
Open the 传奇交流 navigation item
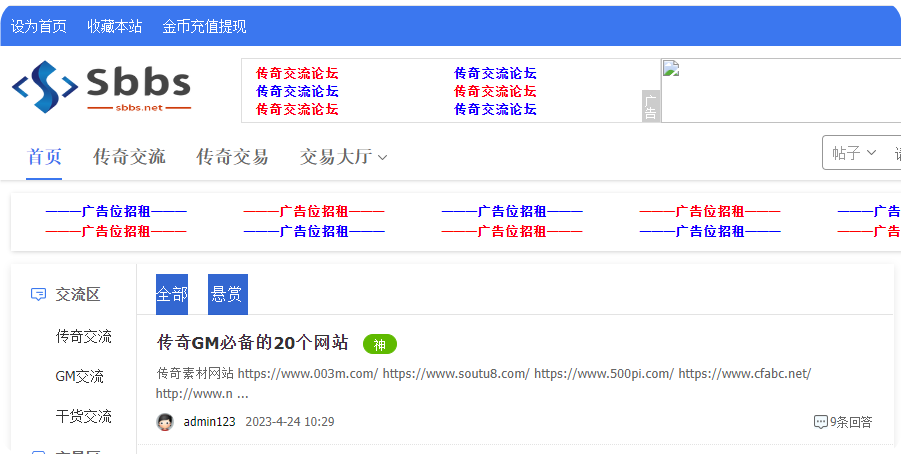129,157
